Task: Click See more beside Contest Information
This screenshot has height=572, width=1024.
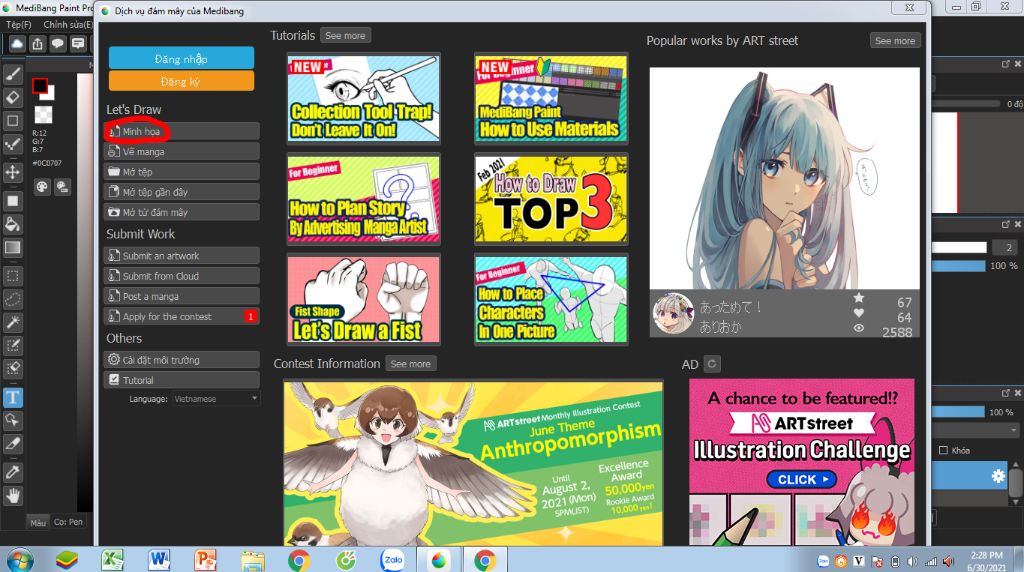Action: click(x=411, y=364)
